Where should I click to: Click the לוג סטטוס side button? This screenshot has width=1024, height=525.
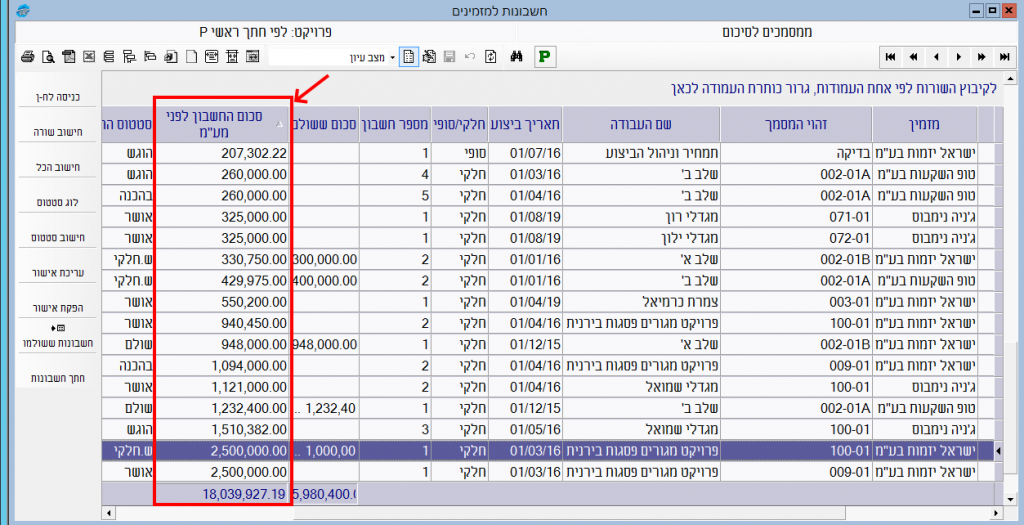pyautogui.click(x=58, y=202)
